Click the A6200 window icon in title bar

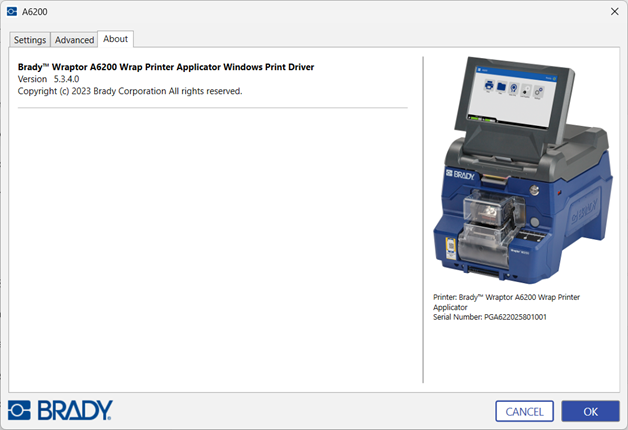tap(12, 11)
